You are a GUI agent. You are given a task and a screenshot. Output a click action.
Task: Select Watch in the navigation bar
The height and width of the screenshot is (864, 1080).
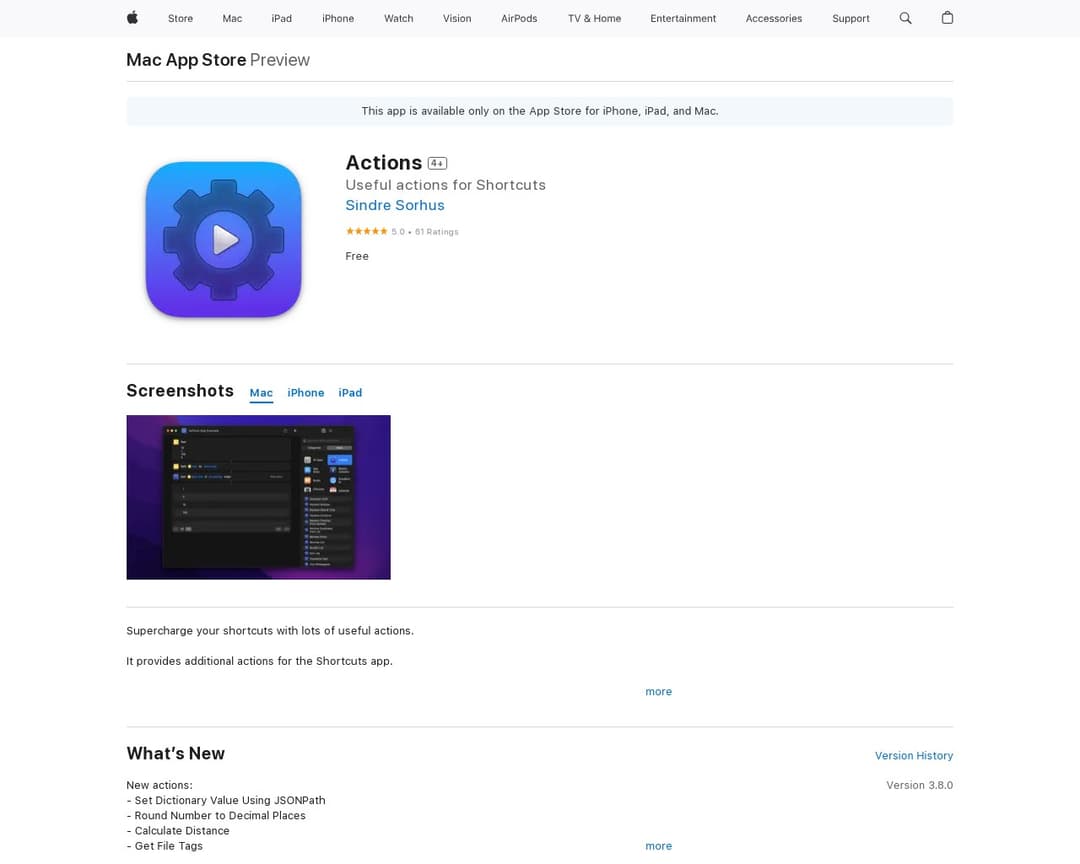(x=399, y=19)
